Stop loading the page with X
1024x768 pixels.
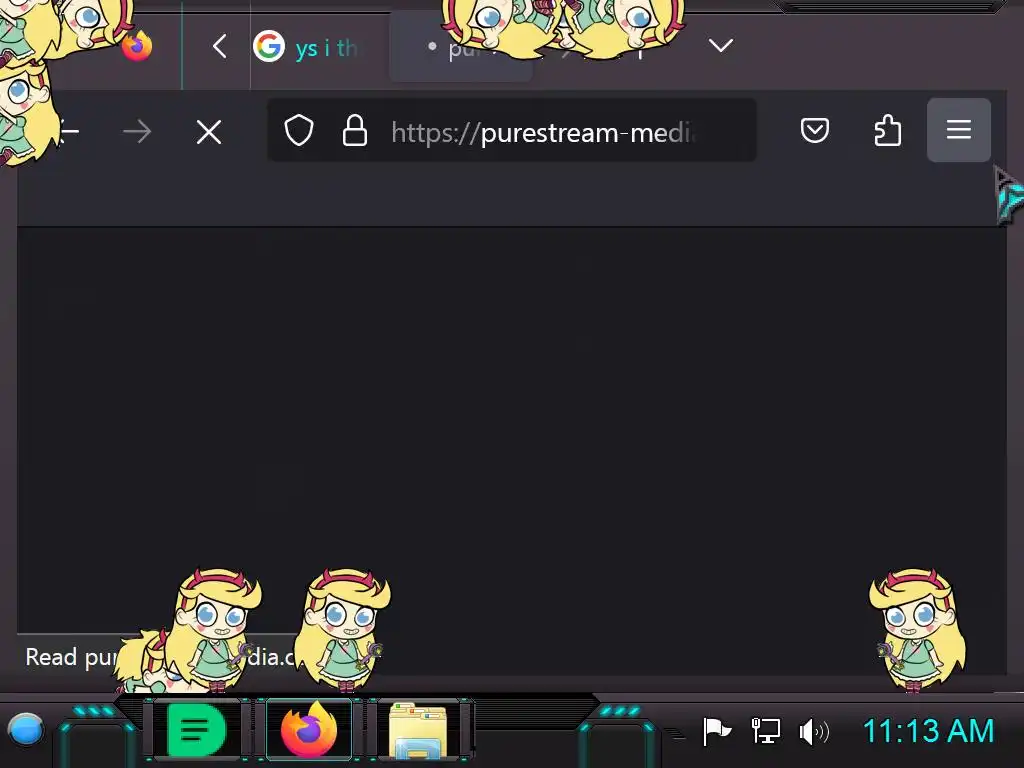tap(209, 132)
